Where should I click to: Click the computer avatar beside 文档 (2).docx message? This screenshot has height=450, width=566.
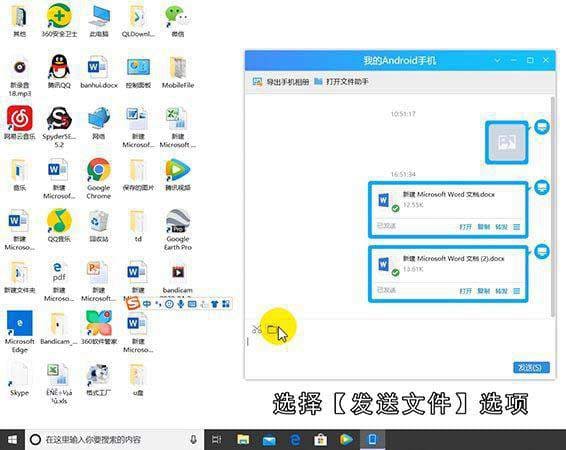[x=542, y=252]
